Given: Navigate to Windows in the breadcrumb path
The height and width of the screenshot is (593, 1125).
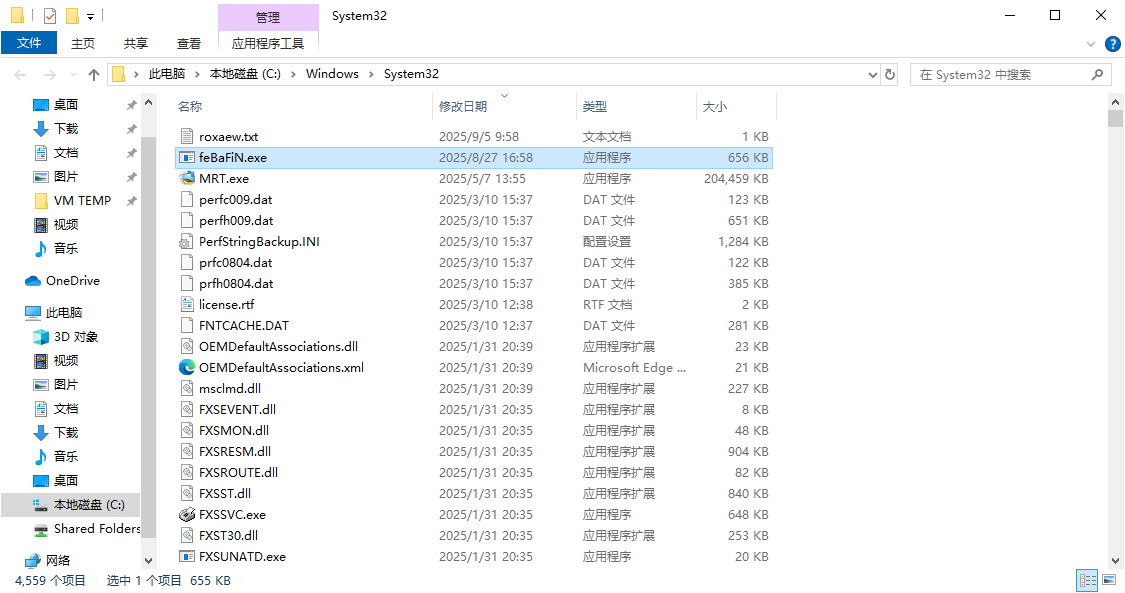Looking at the screenshot, I should coord(332,74).
